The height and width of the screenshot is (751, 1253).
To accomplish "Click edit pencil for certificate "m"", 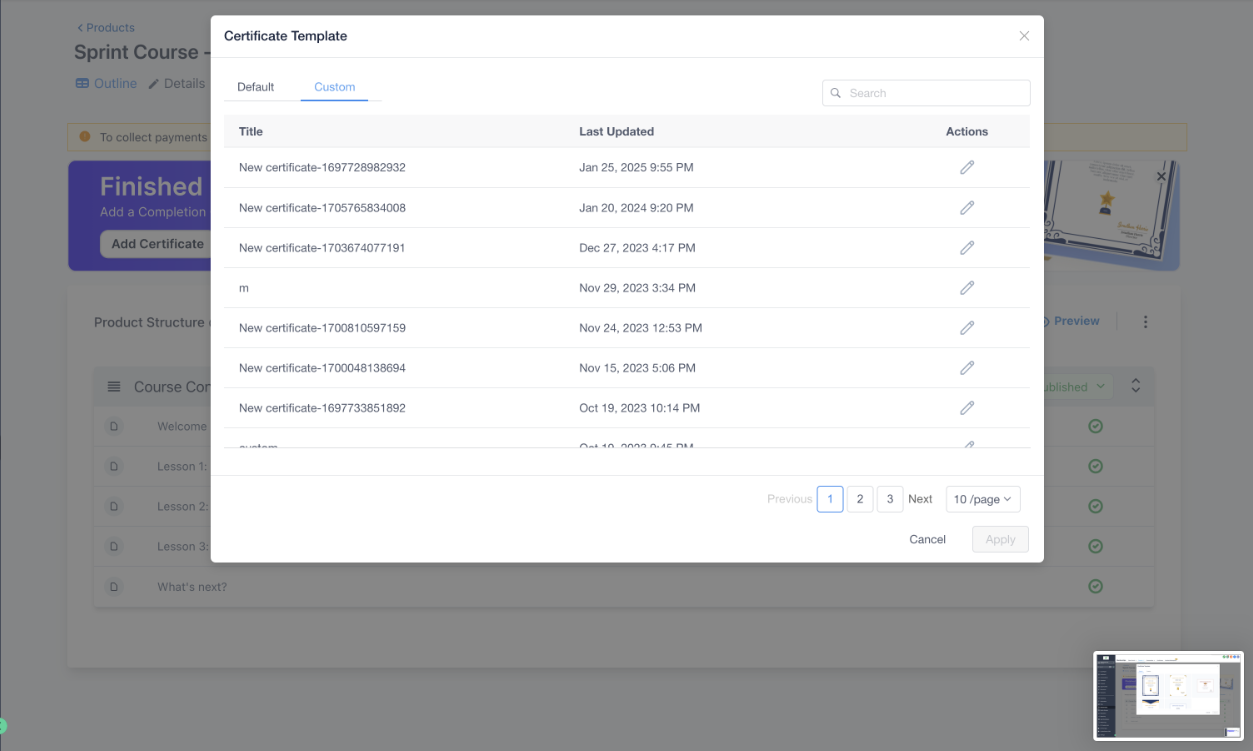I will tap(966, 288).
